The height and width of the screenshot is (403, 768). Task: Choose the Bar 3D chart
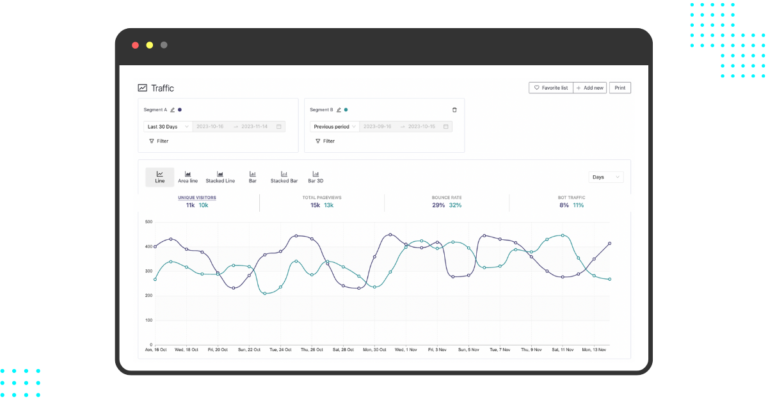click(x=316, y=177)
